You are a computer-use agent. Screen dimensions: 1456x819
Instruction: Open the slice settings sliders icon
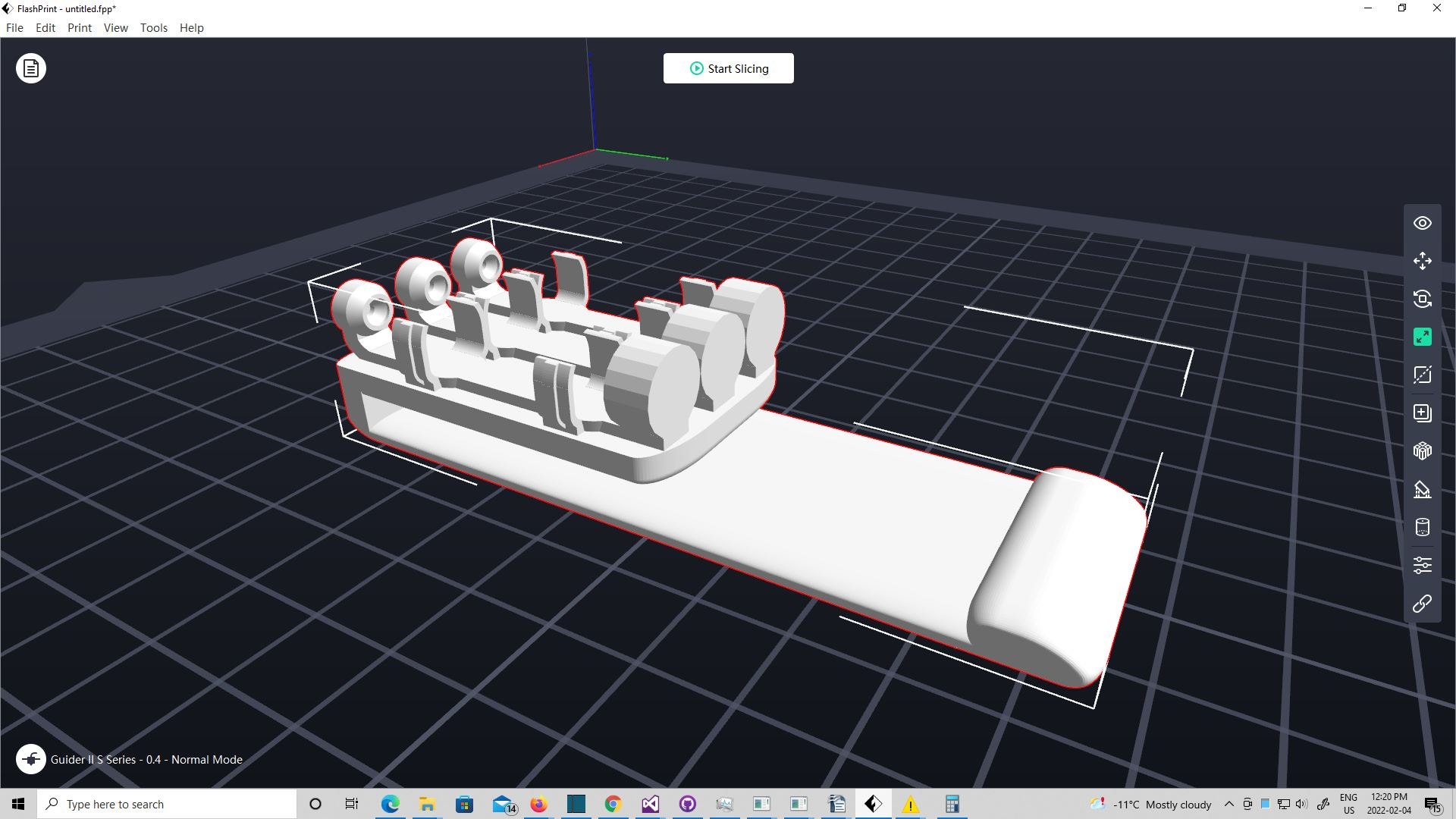[1422, 565]
